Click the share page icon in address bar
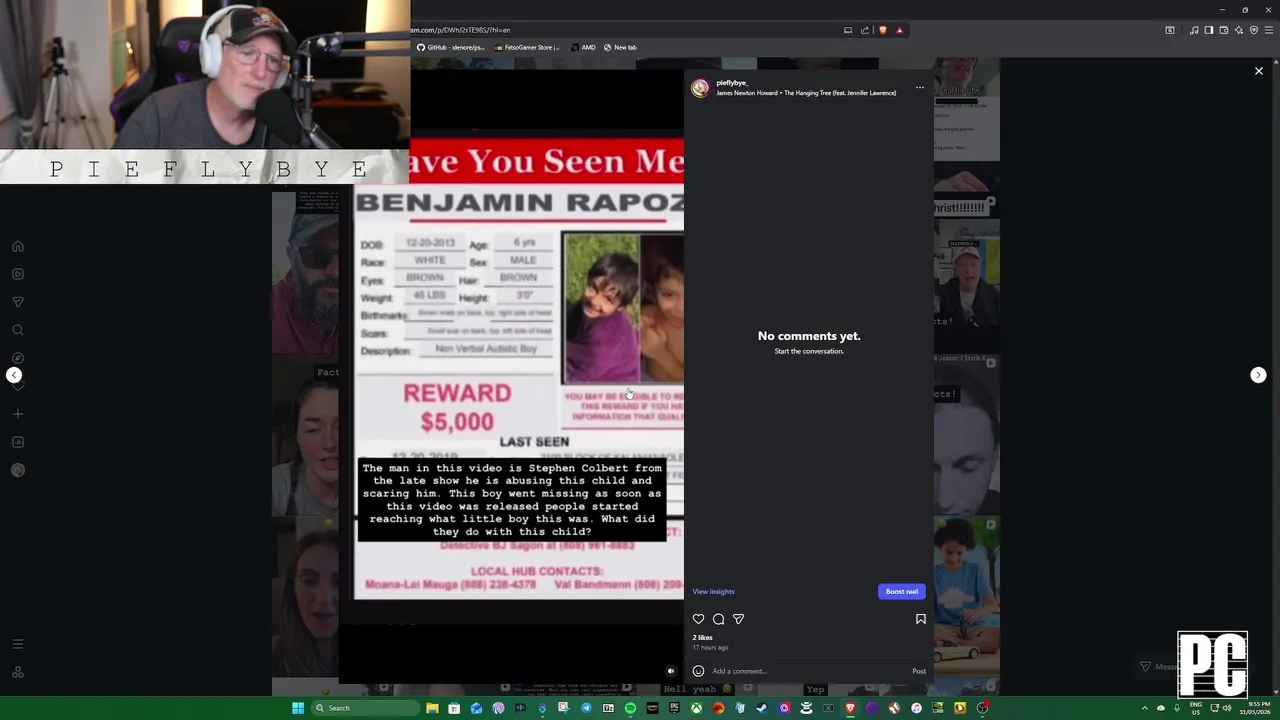 (865, 30)
